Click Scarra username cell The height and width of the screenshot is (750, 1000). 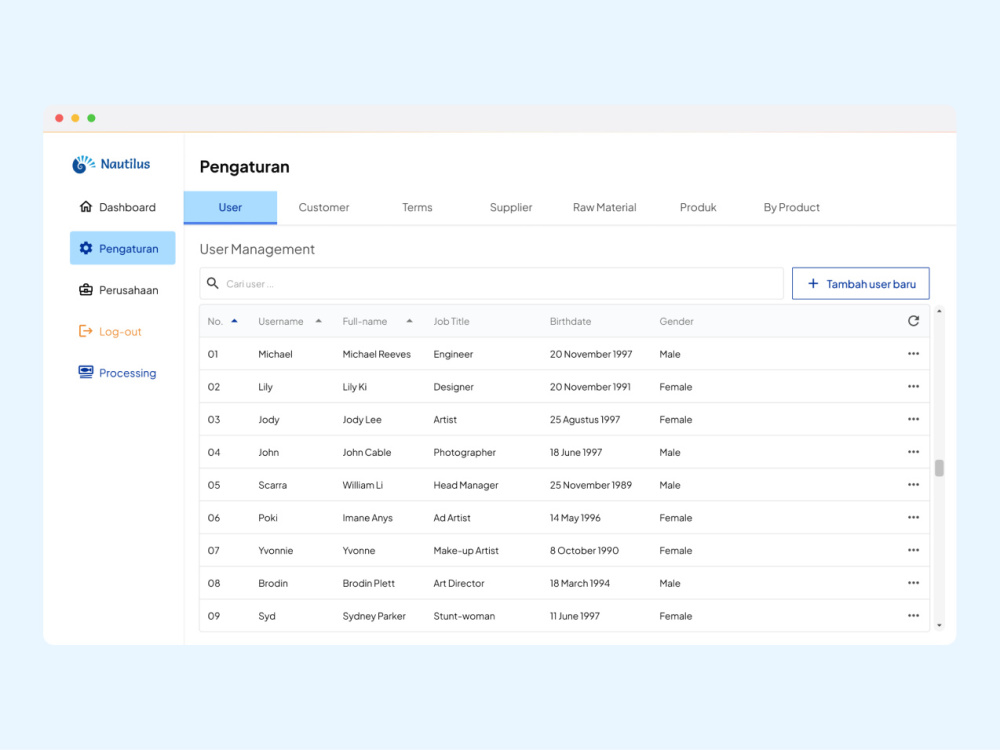[x=272, y=485]
